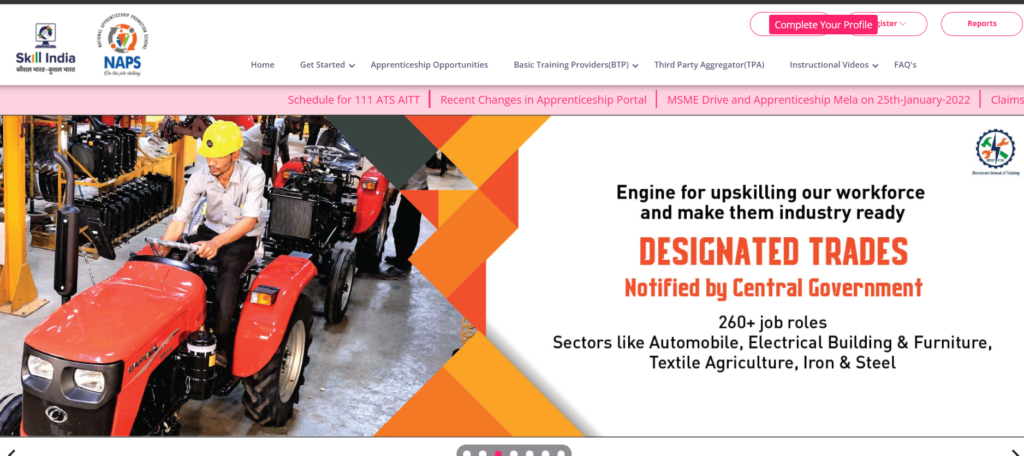Open Schedule for 111 ATS AITT link
Viewport: 1024px width, 456px height.
click(354, 100)
